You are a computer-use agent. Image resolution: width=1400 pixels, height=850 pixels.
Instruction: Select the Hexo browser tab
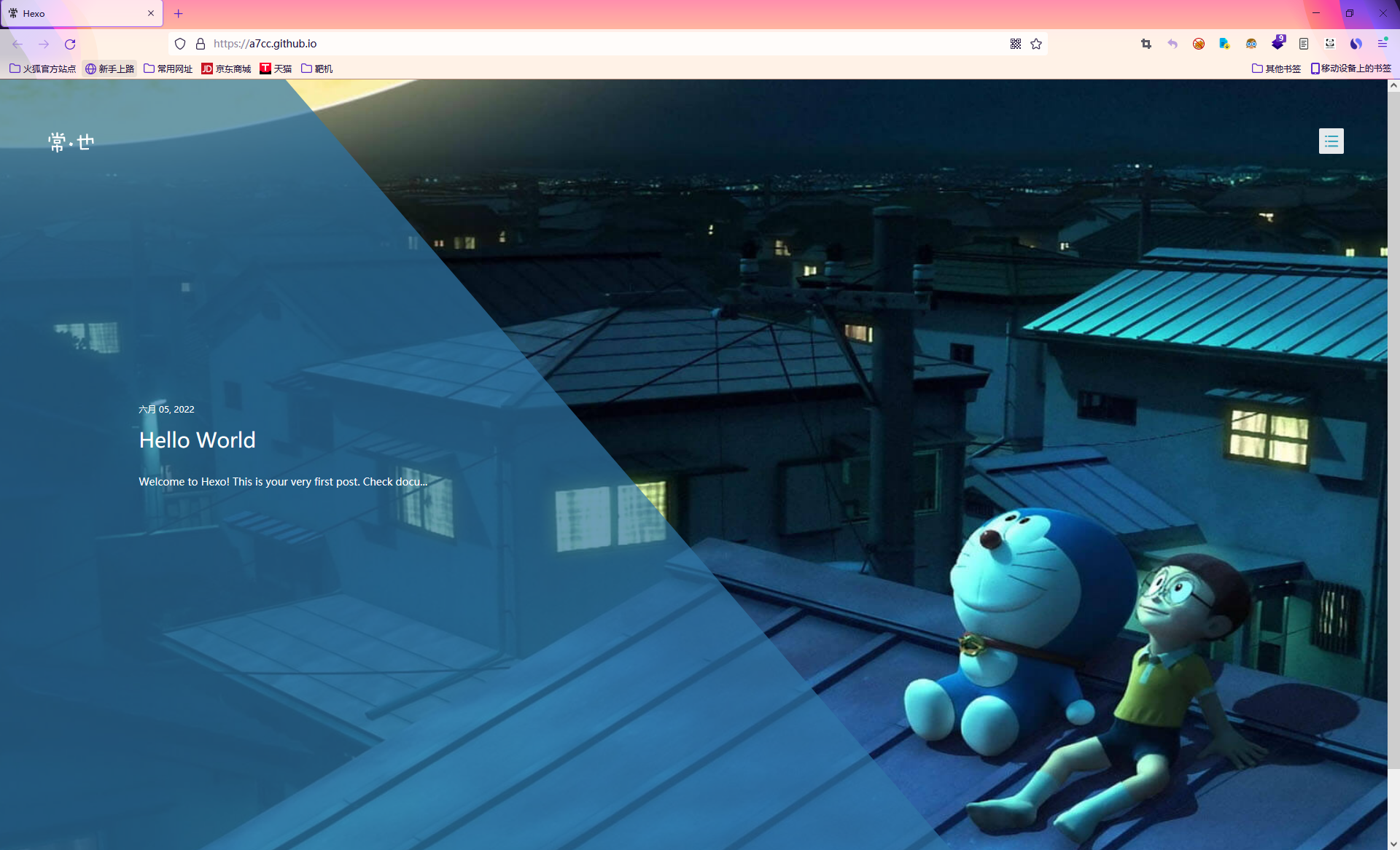coord(82,13)
